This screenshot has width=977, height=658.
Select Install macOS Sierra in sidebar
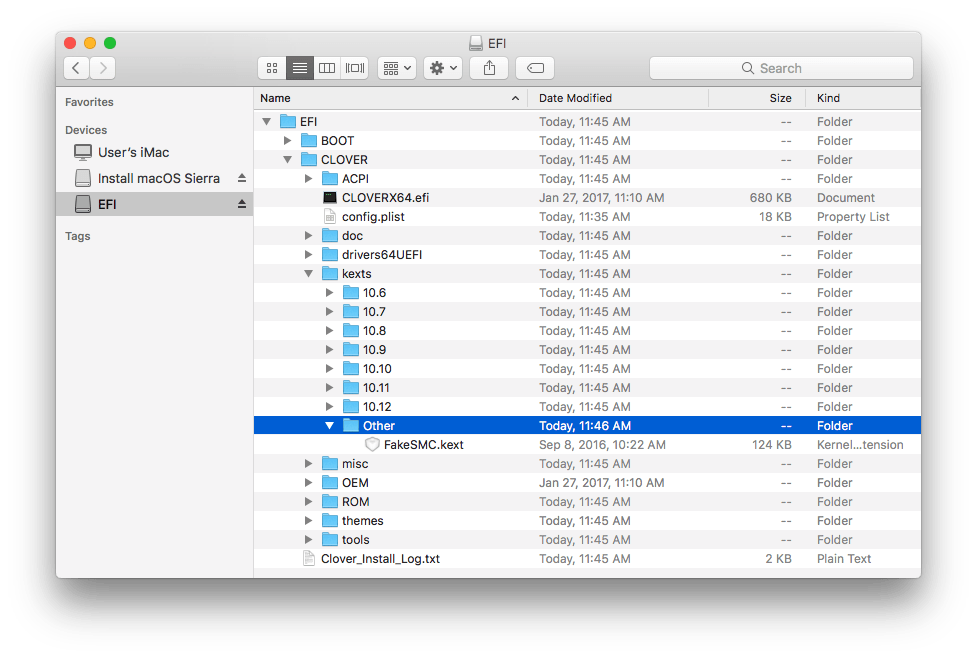point(155,178)
